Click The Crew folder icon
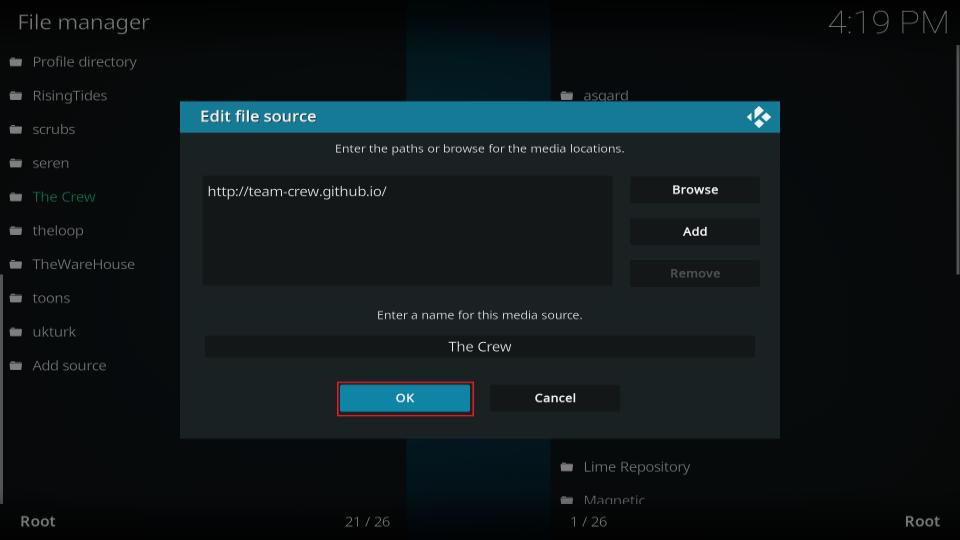The width and height of the screenshot is (960, 540). click(x=16, y=197)
